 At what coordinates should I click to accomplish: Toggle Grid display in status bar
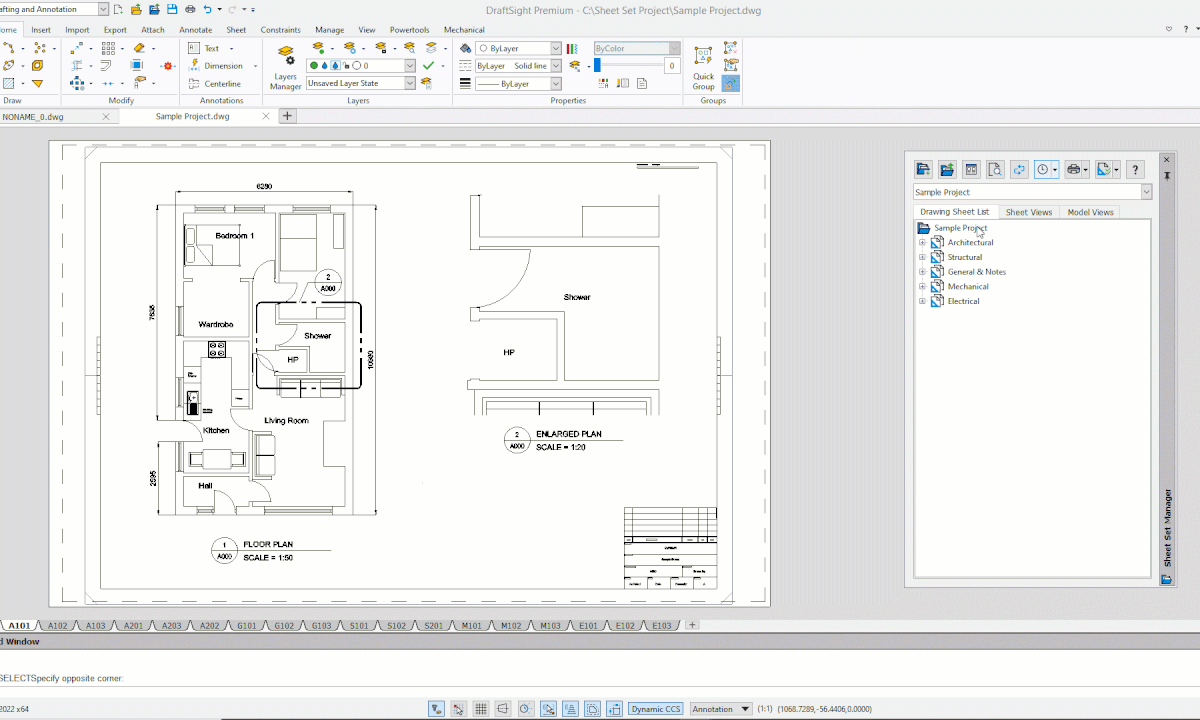pyautogui.click(x=481, y=709)
